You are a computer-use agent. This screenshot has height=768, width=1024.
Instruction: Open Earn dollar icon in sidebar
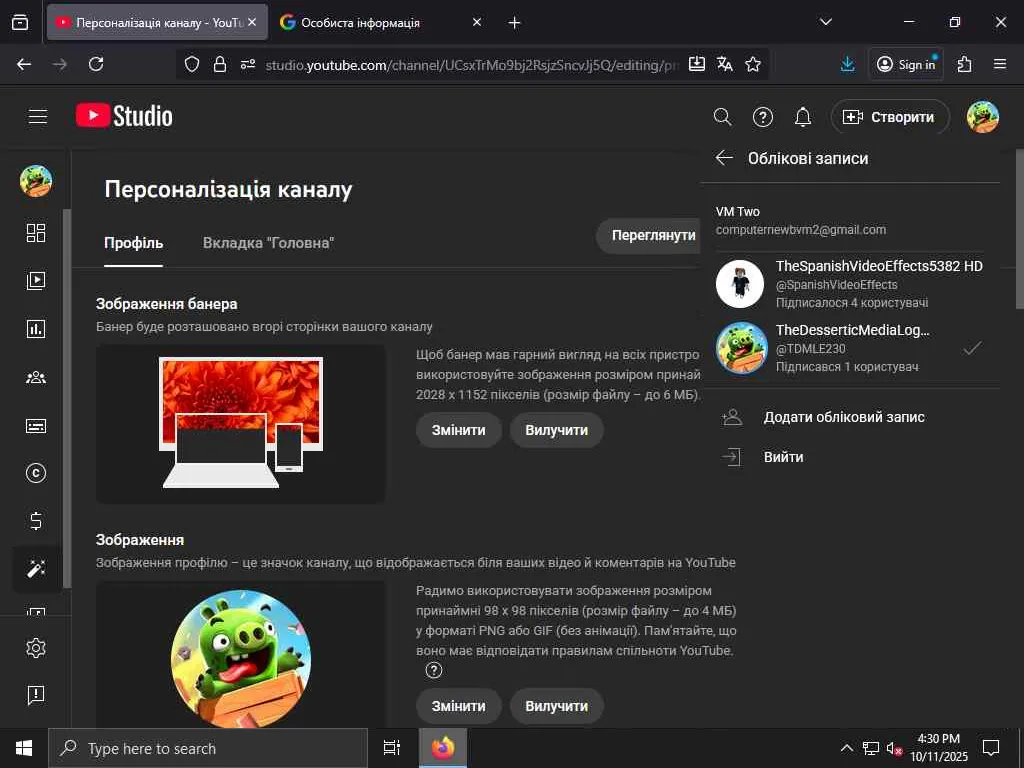coord(36,521)
